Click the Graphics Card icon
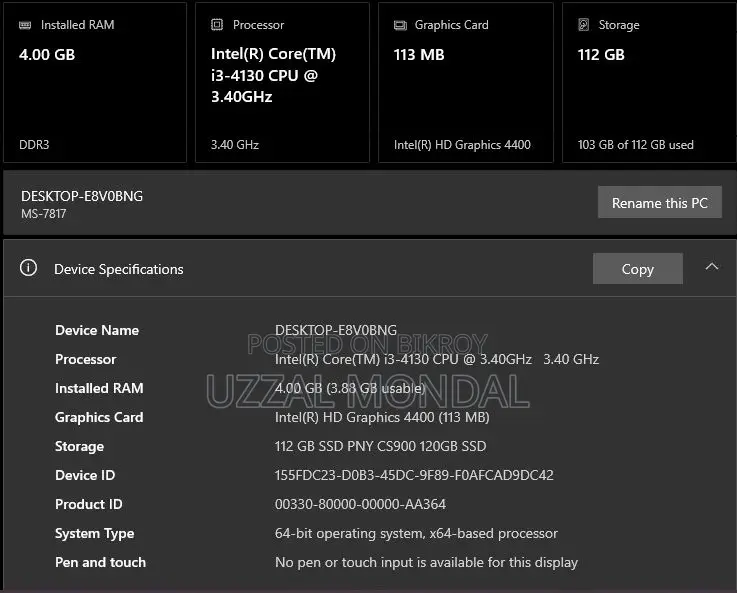737x593 pixels. click(400, 25)
